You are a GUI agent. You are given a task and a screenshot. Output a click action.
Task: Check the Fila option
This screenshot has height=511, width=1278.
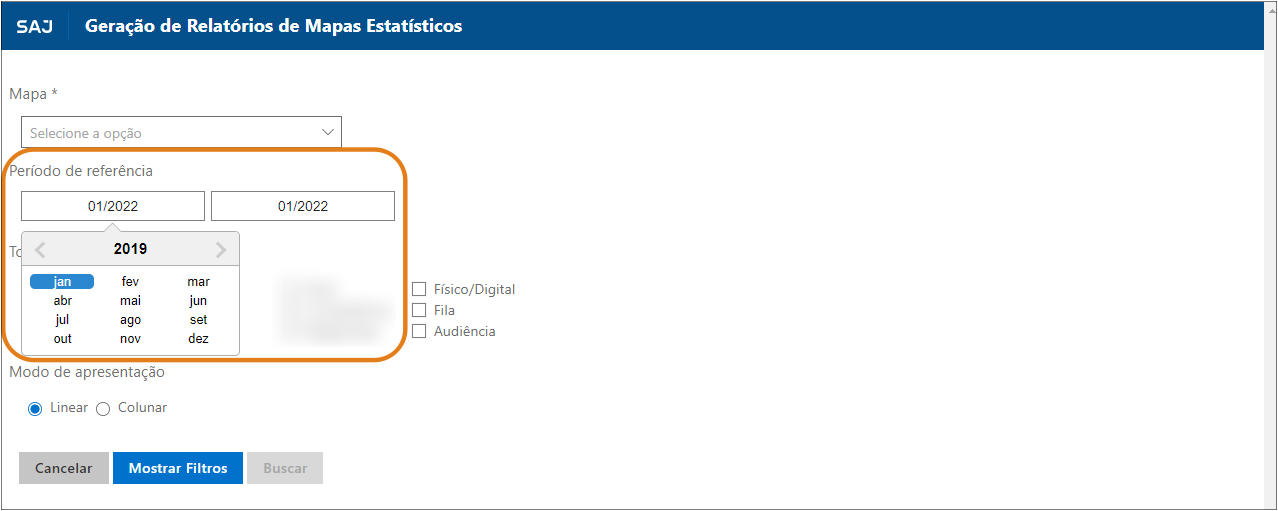pos(419,310)
